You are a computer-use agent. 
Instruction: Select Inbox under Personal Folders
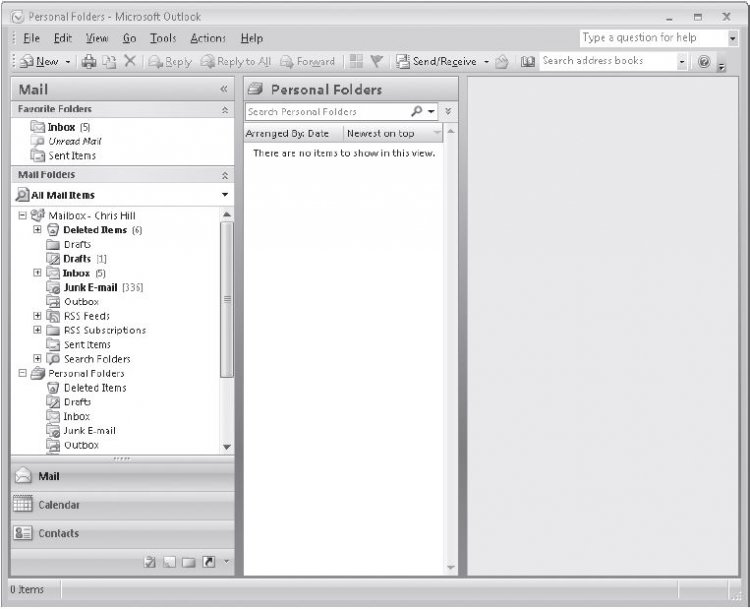point(68,416)
